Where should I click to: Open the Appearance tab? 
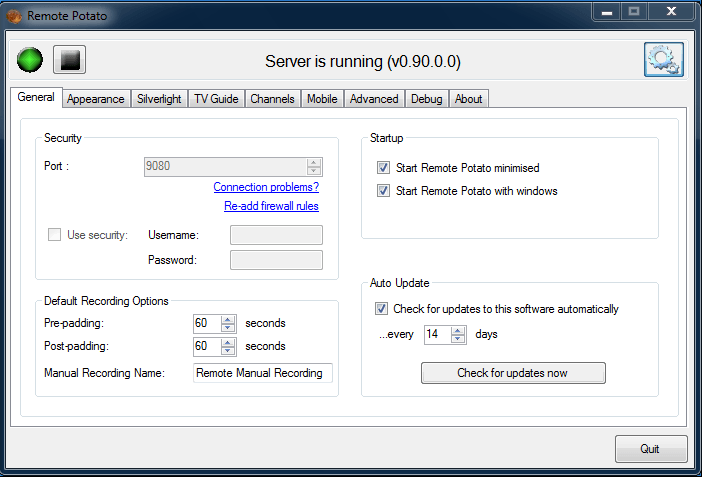click(x=96, y=99)
